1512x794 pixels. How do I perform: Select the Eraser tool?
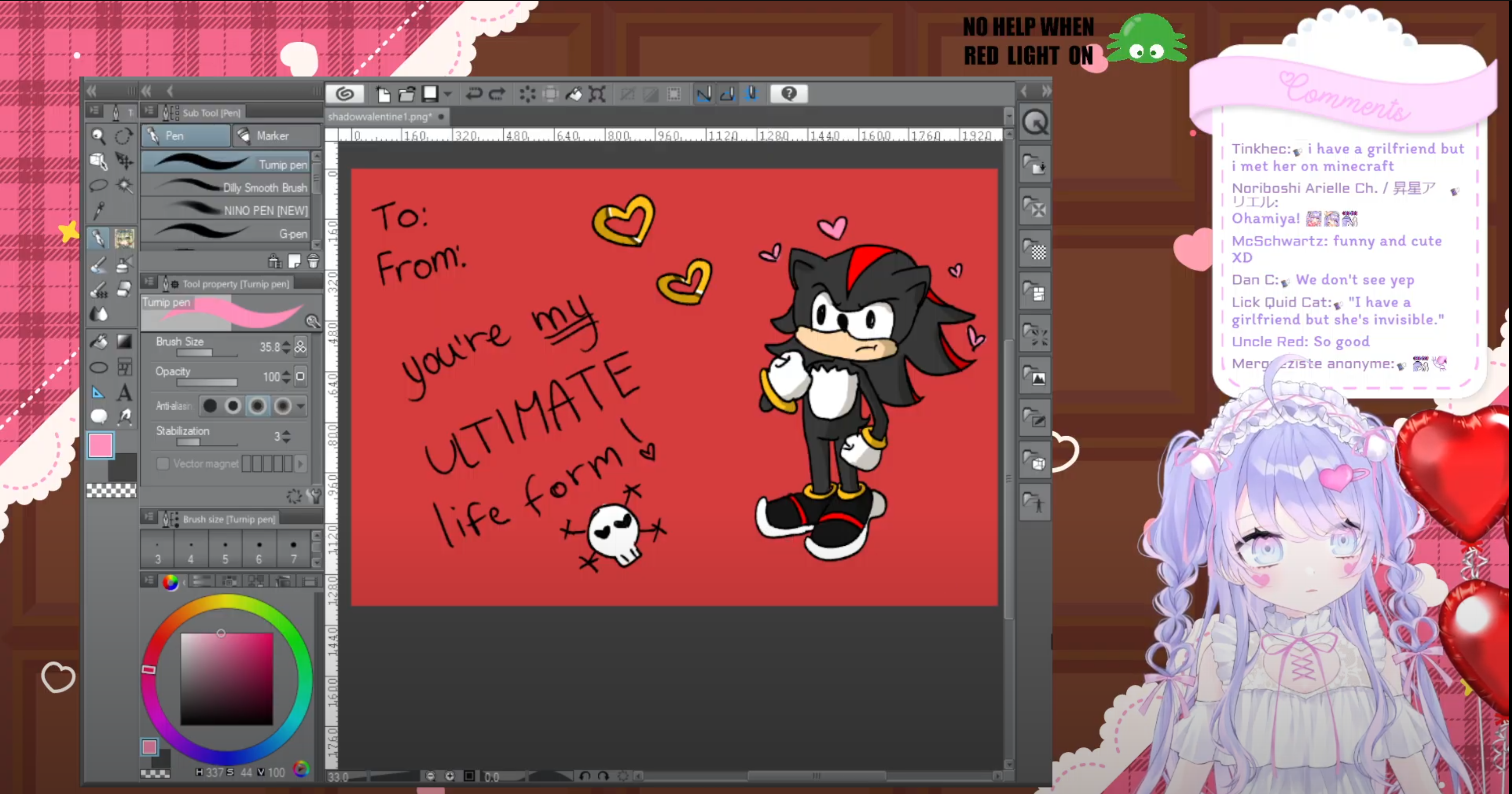124,289
